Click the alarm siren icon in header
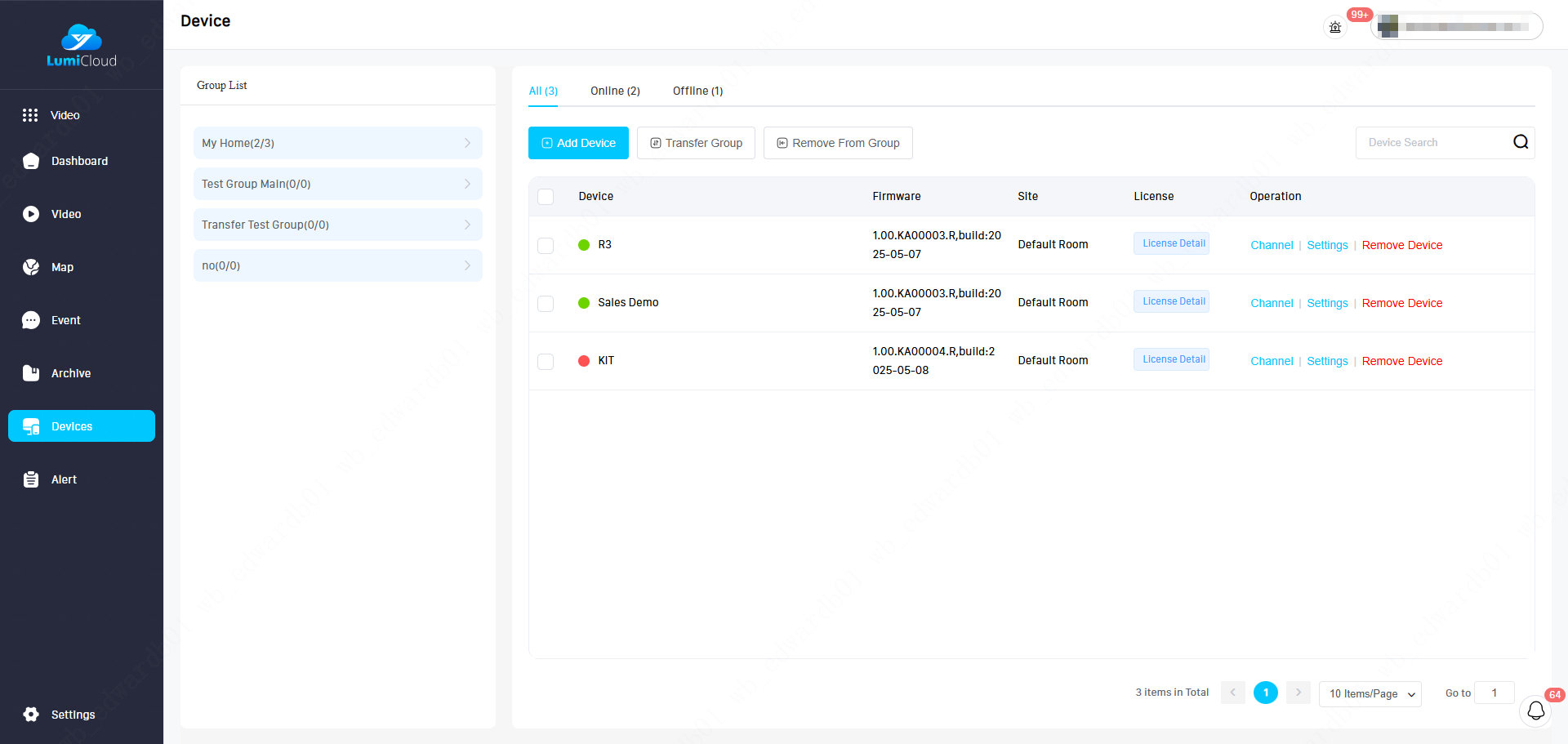1568x744 pixels. coord(1335,27)
